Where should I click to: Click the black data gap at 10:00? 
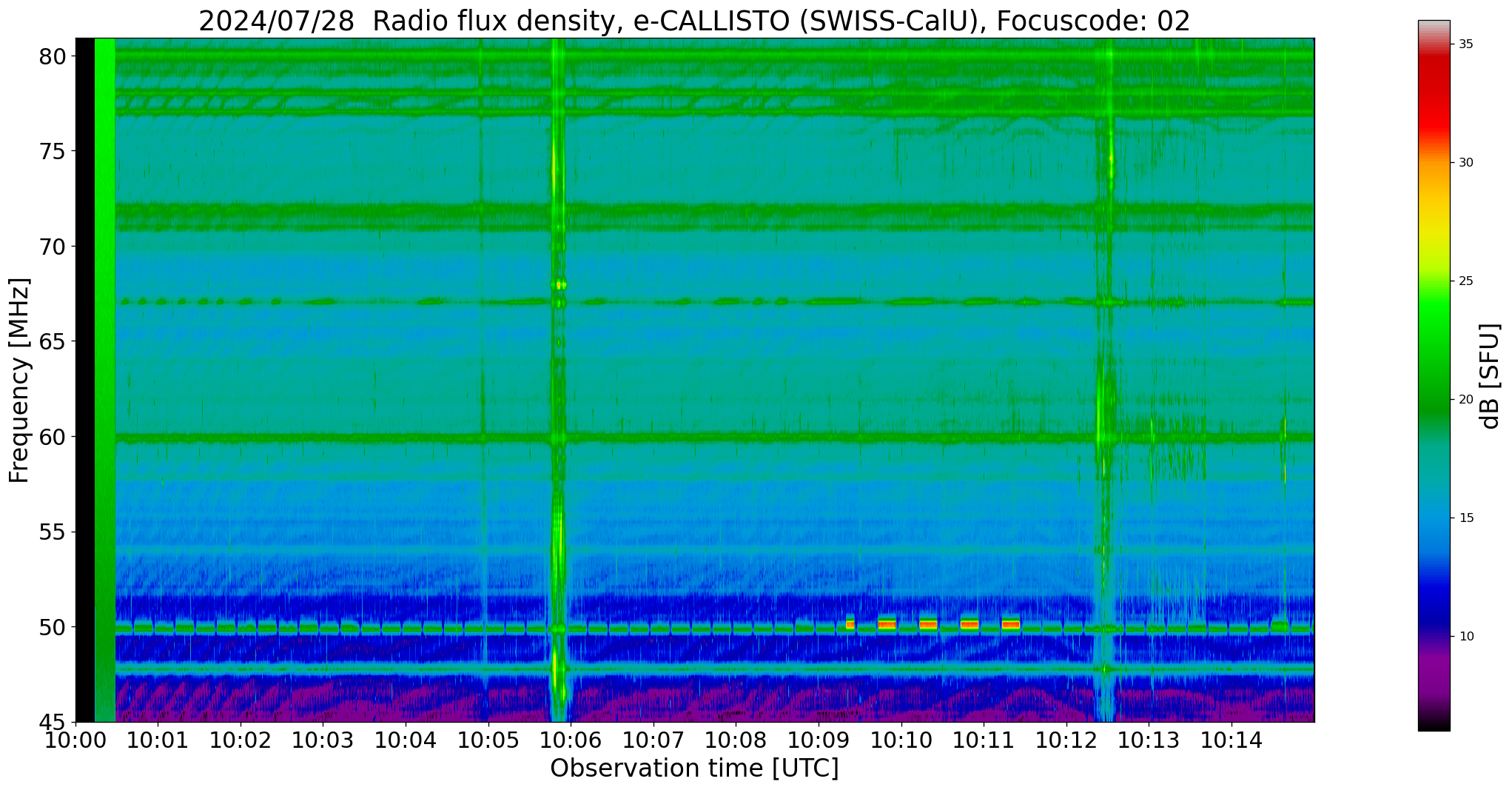(85, 380)
